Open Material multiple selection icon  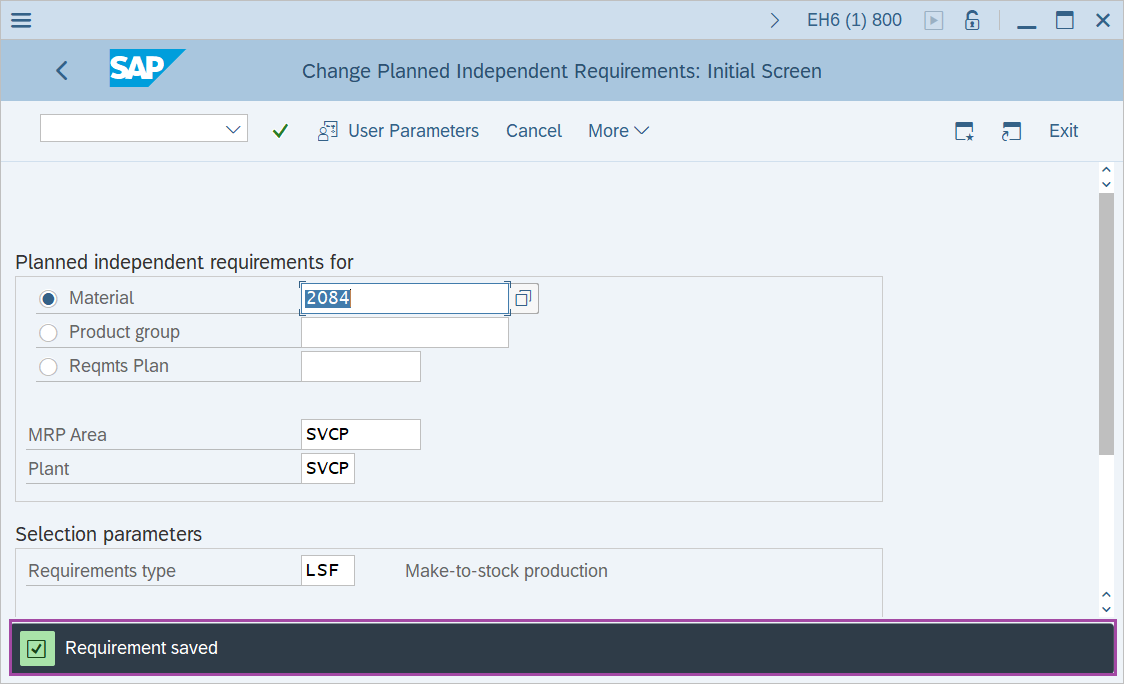[x=523, y=299]
